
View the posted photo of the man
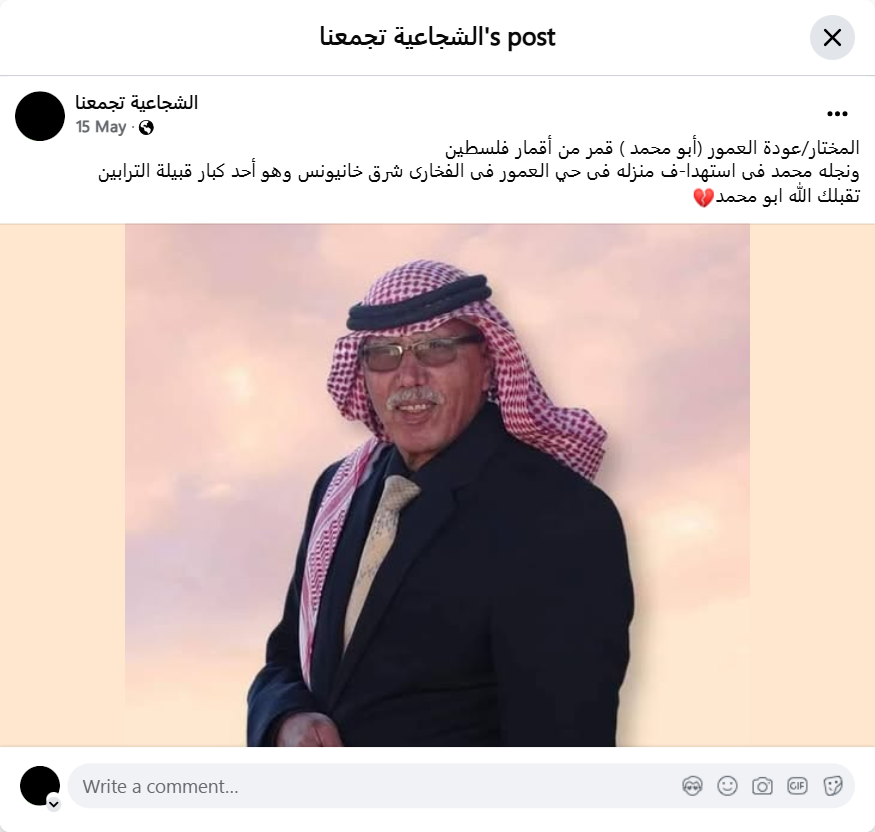tap(438, 485)
